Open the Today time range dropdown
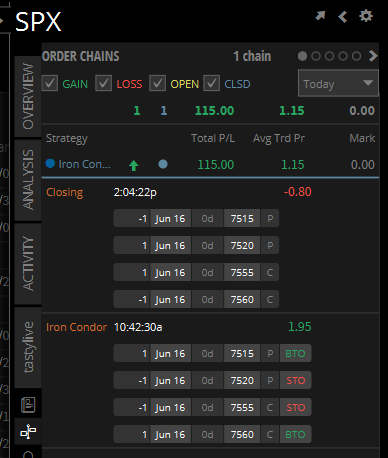Screen dimensions: 388x458 [x=338, y=83]
